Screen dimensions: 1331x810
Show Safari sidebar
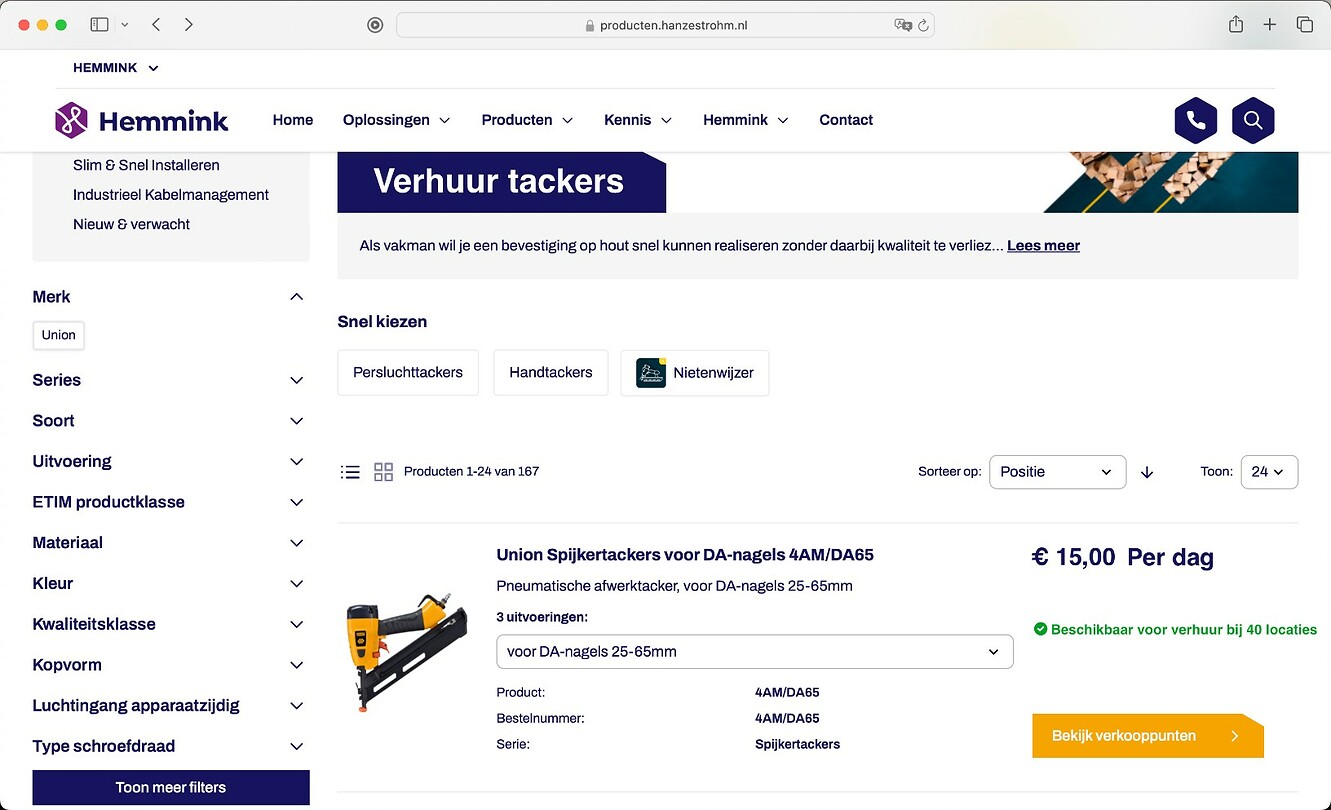coord(99,24)
